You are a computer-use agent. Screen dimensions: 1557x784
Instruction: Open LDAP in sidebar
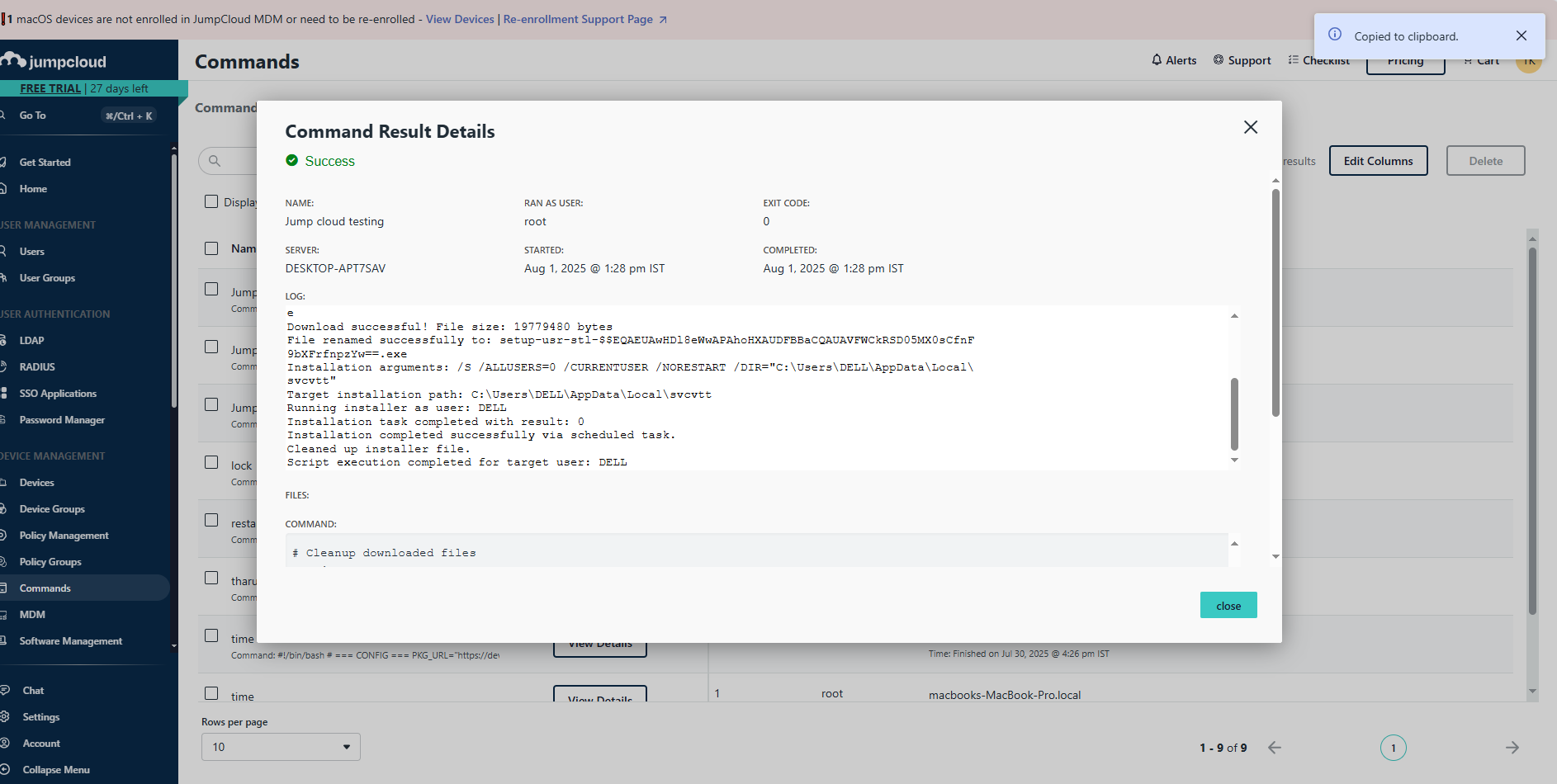click(x=32, y=341)
